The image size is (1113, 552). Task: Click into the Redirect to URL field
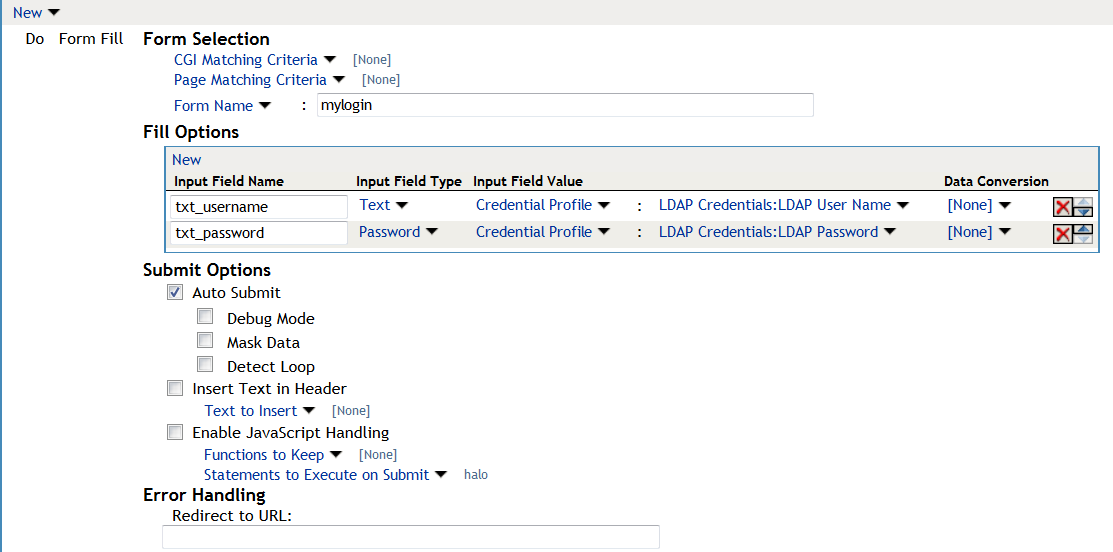click(411, 537)
